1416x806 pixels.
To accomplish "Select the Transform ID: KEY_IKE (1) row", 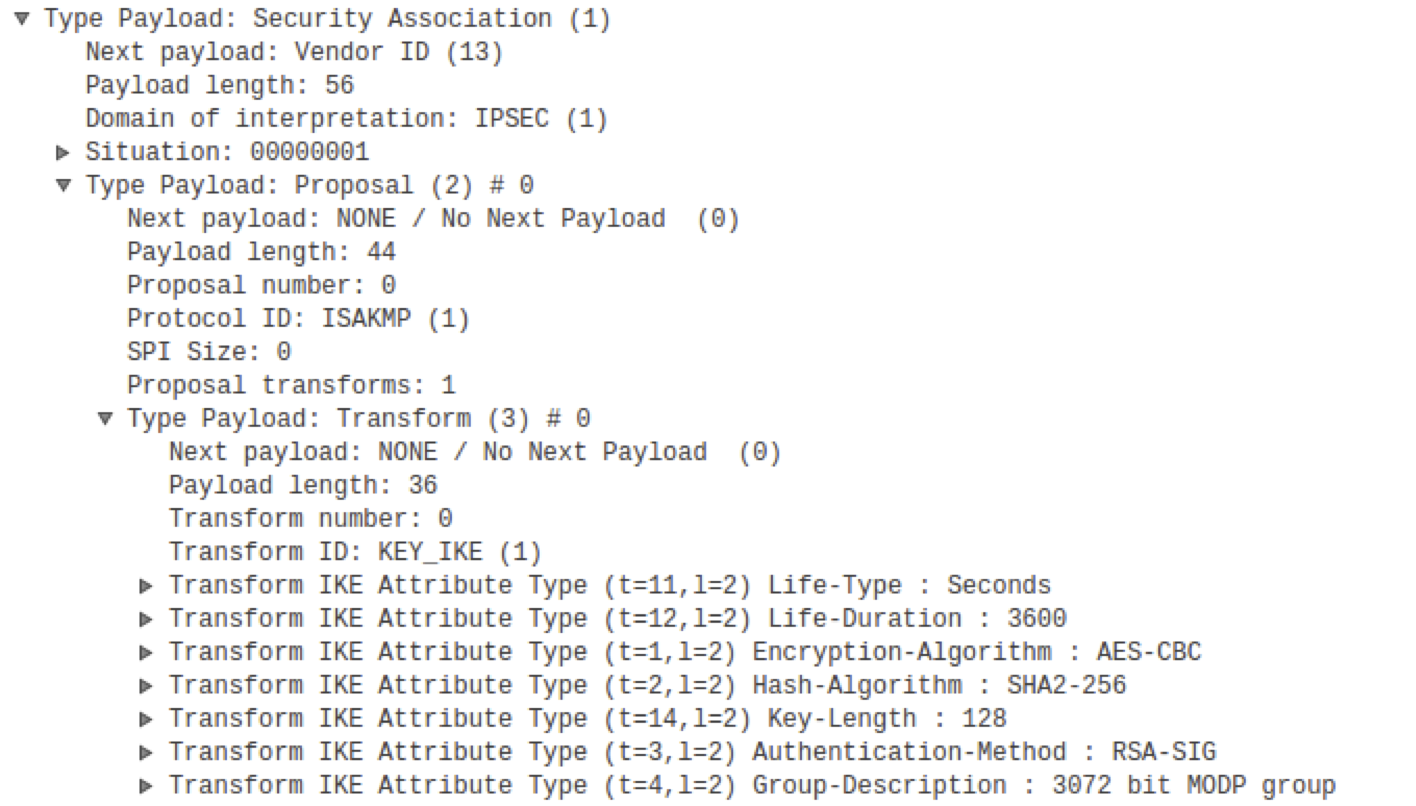I will point(354,552).
